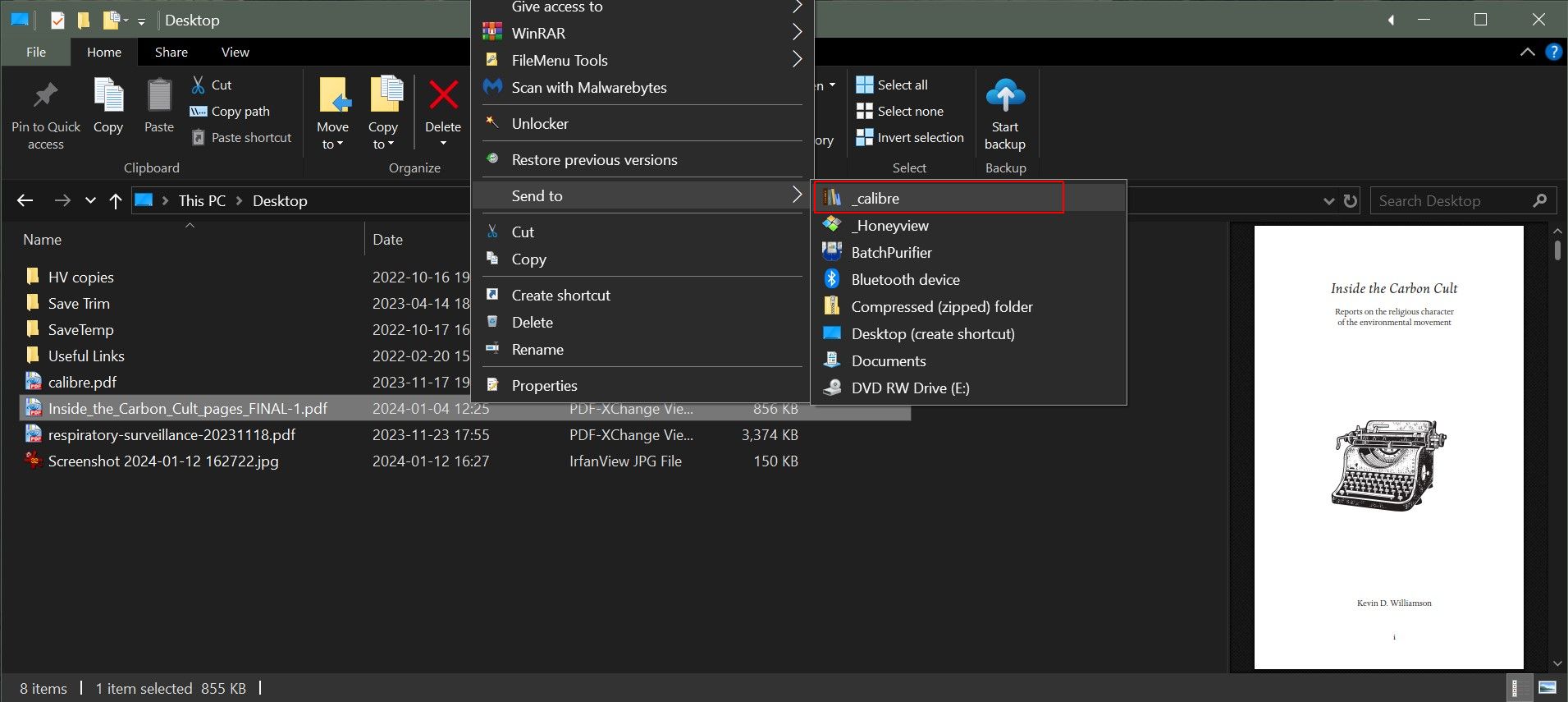Screen dimensions: 1568x702
Task: Choose _calibre in the Send to submenu
Action: click(x=969, y=198)
